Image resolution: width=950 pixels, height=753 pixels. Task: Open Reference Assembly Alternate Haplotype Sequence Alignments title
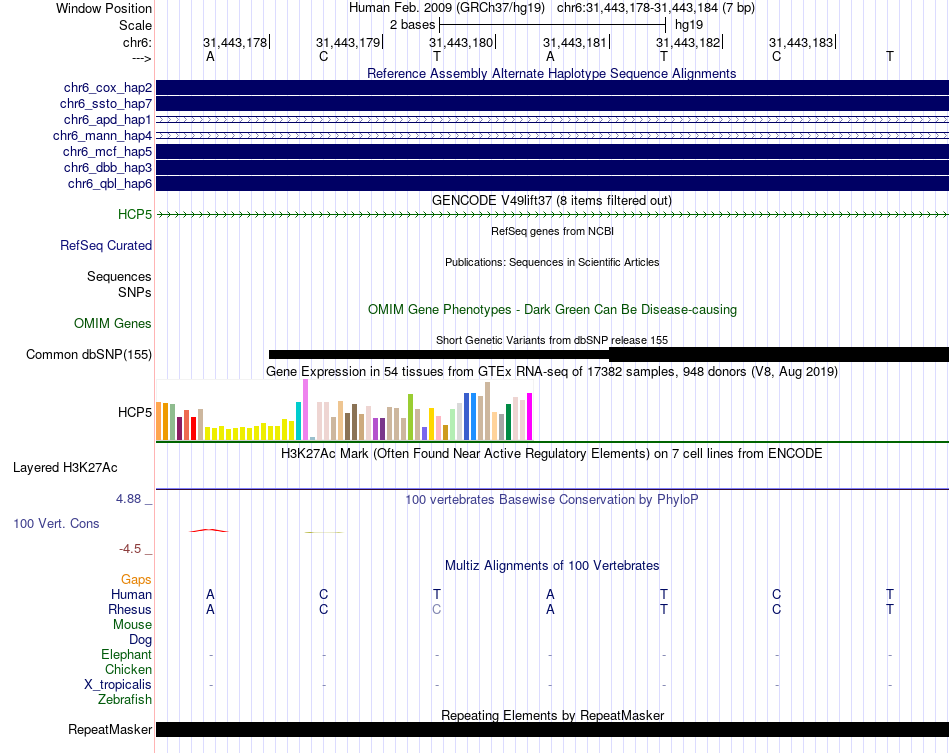551,73
